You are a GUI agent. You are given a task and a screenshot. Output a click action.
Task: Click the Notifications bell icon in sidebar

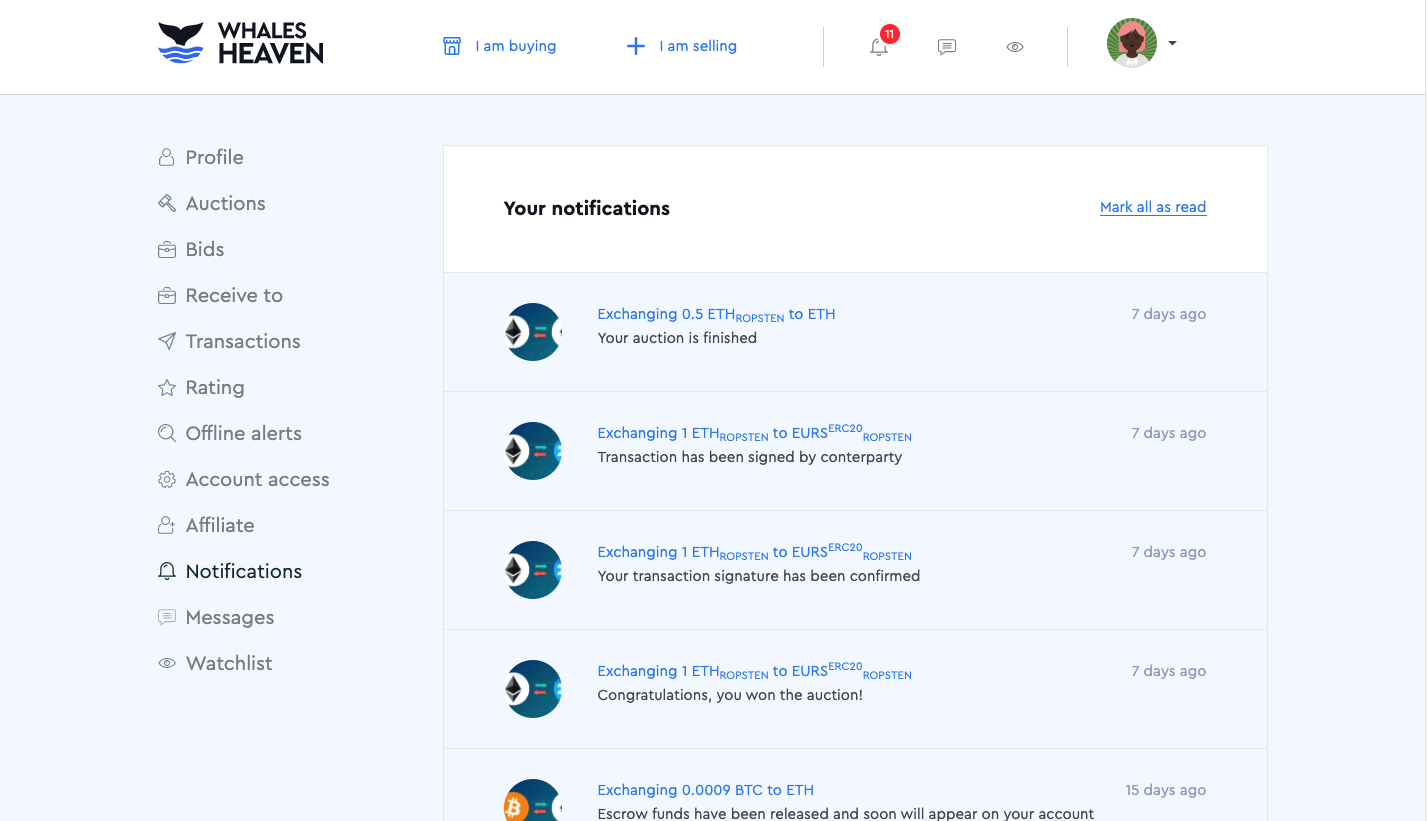pyautogui.click(x=167, y=571)
